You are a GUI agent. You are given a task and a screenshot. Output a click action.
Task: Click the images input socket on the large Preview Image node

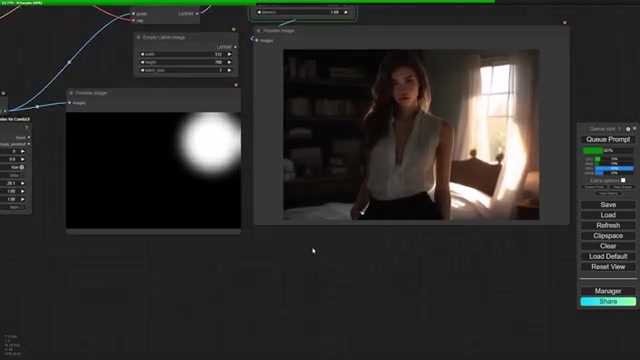click(x=257, y=40)
